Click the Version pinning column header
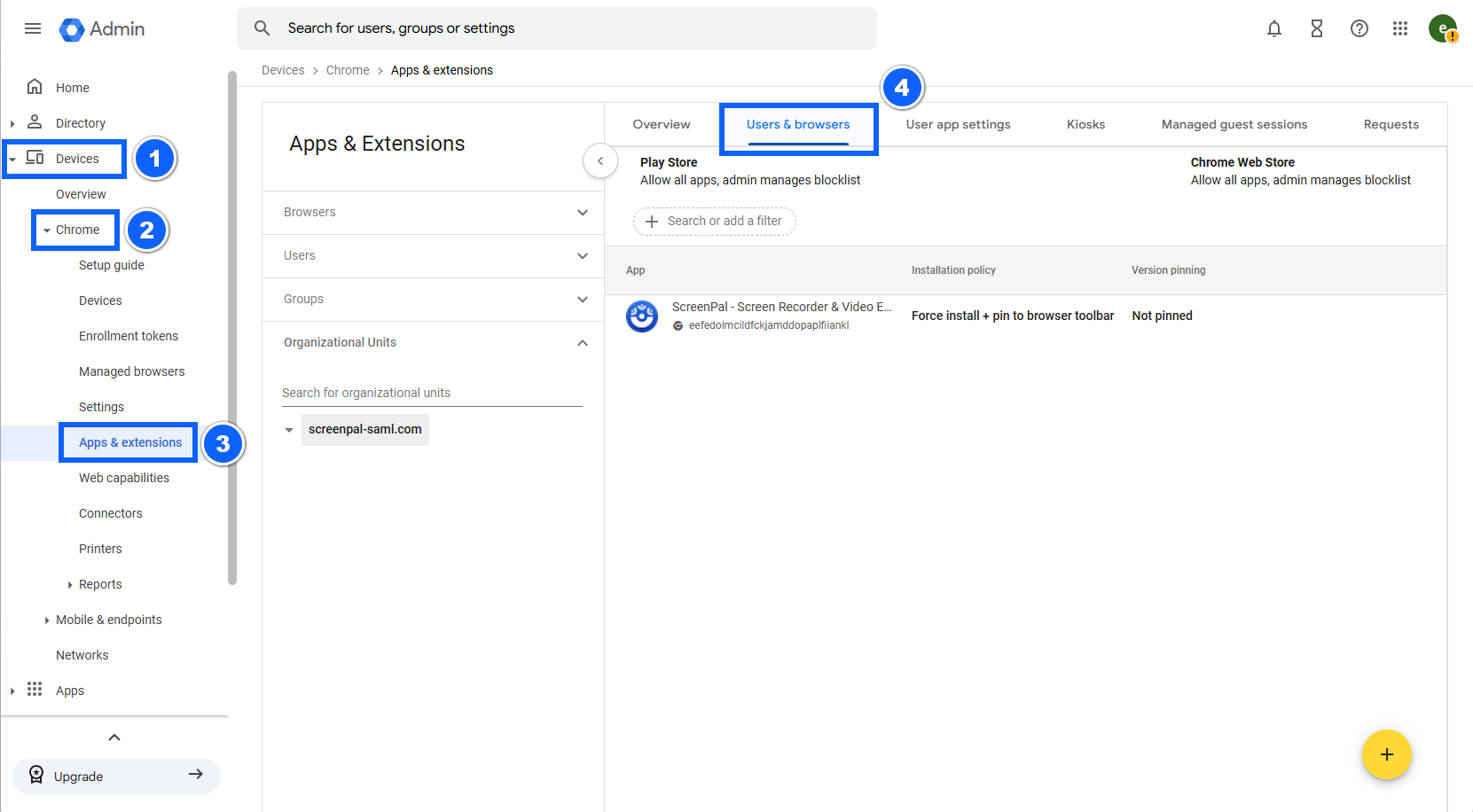 coord(1168,270)
